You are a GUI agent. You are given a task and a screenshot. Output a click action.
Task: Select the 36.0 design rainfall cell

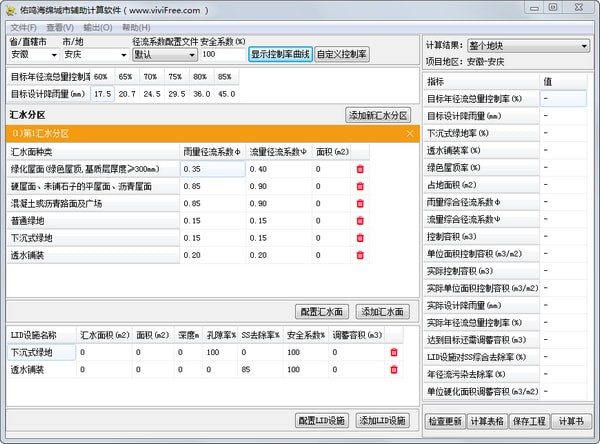point(202,94)
